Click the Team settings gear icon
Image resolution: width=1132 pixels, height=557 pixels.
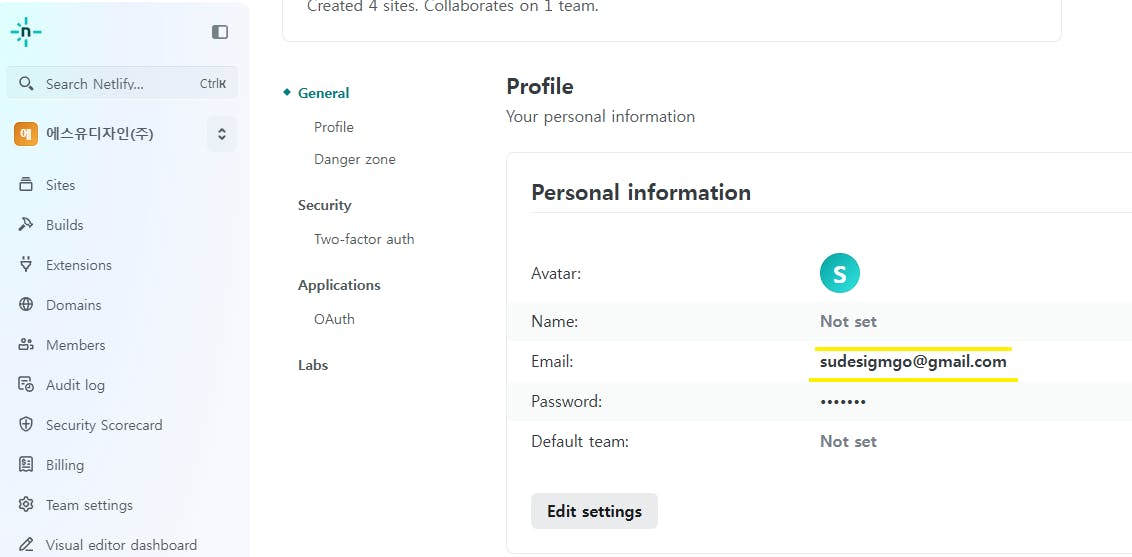click(x=26, y=504)
